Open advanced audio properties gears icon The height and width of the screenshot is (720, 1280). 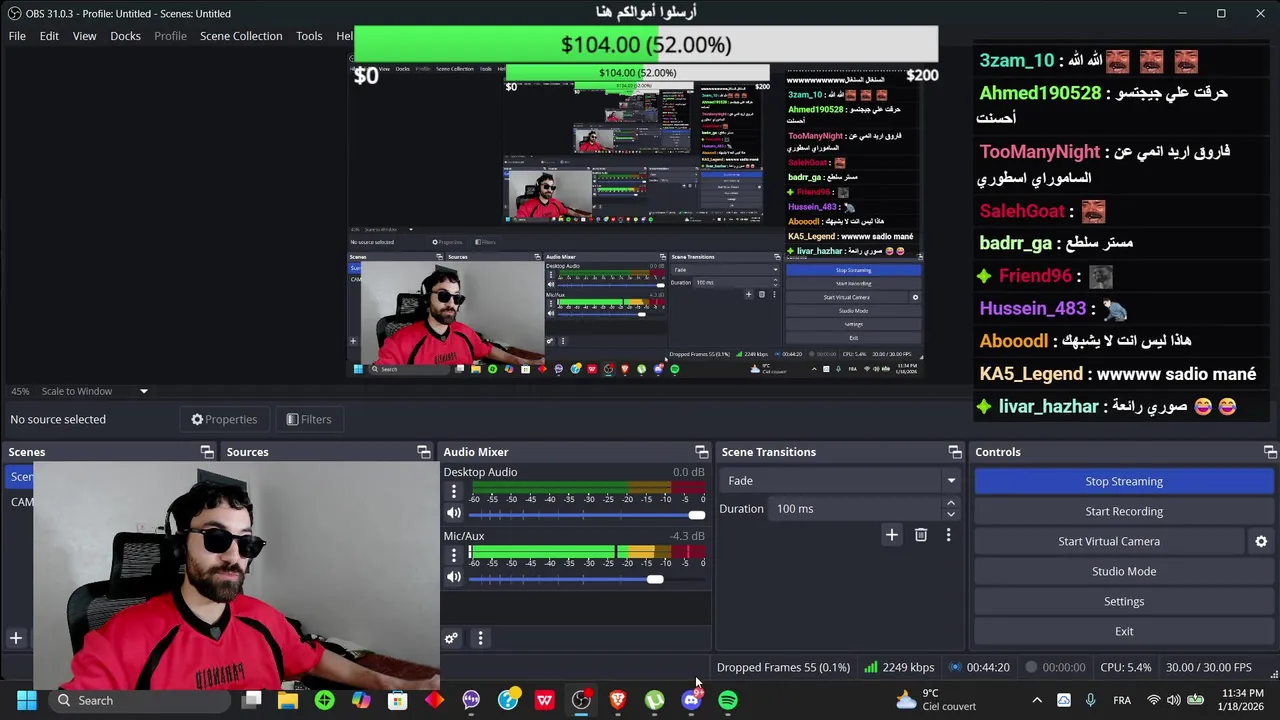[x=452, y=638]
